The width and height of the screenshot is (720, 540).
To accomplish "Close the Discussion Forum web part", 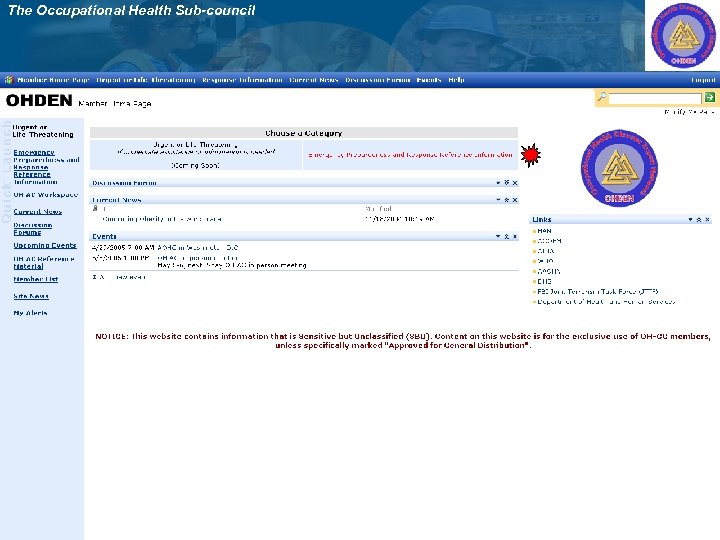I will tap(515, 183).
